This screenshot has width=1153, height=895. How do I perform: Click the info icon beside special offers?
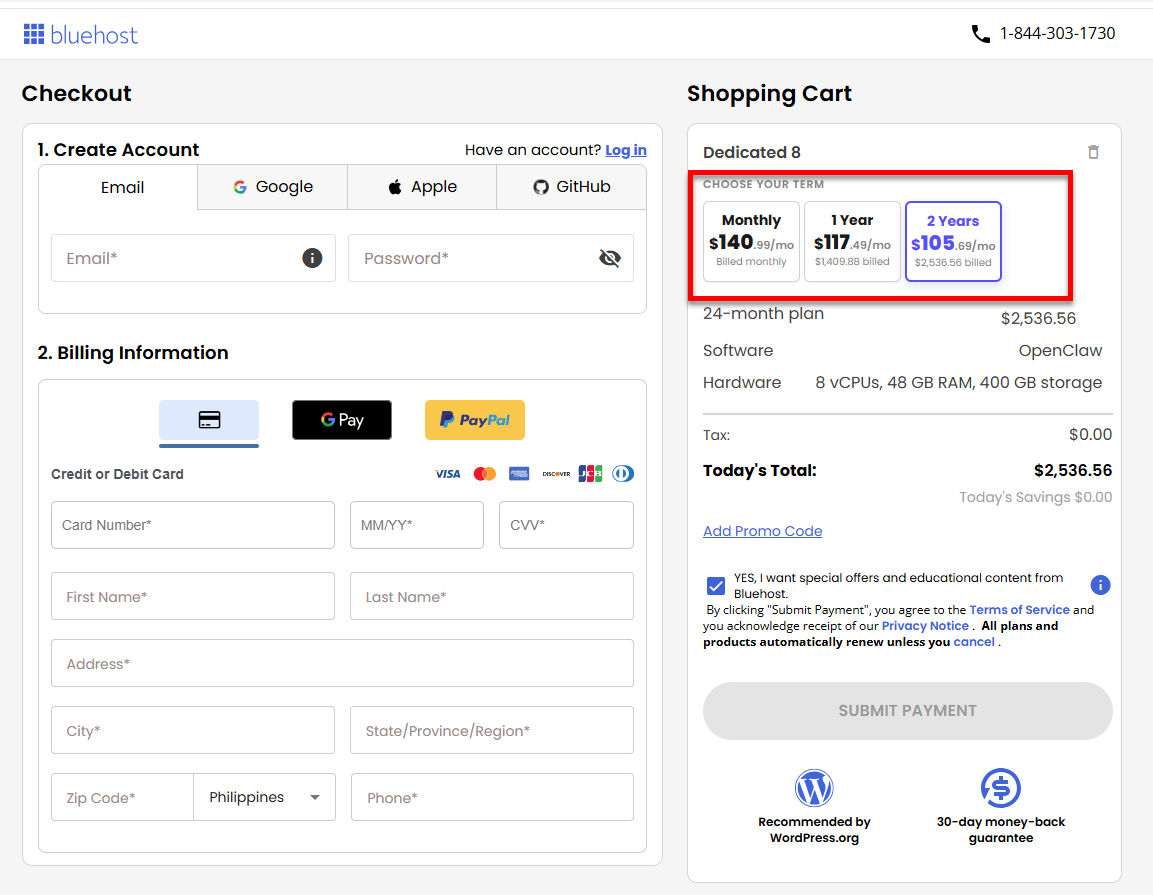pos(1100,585)
